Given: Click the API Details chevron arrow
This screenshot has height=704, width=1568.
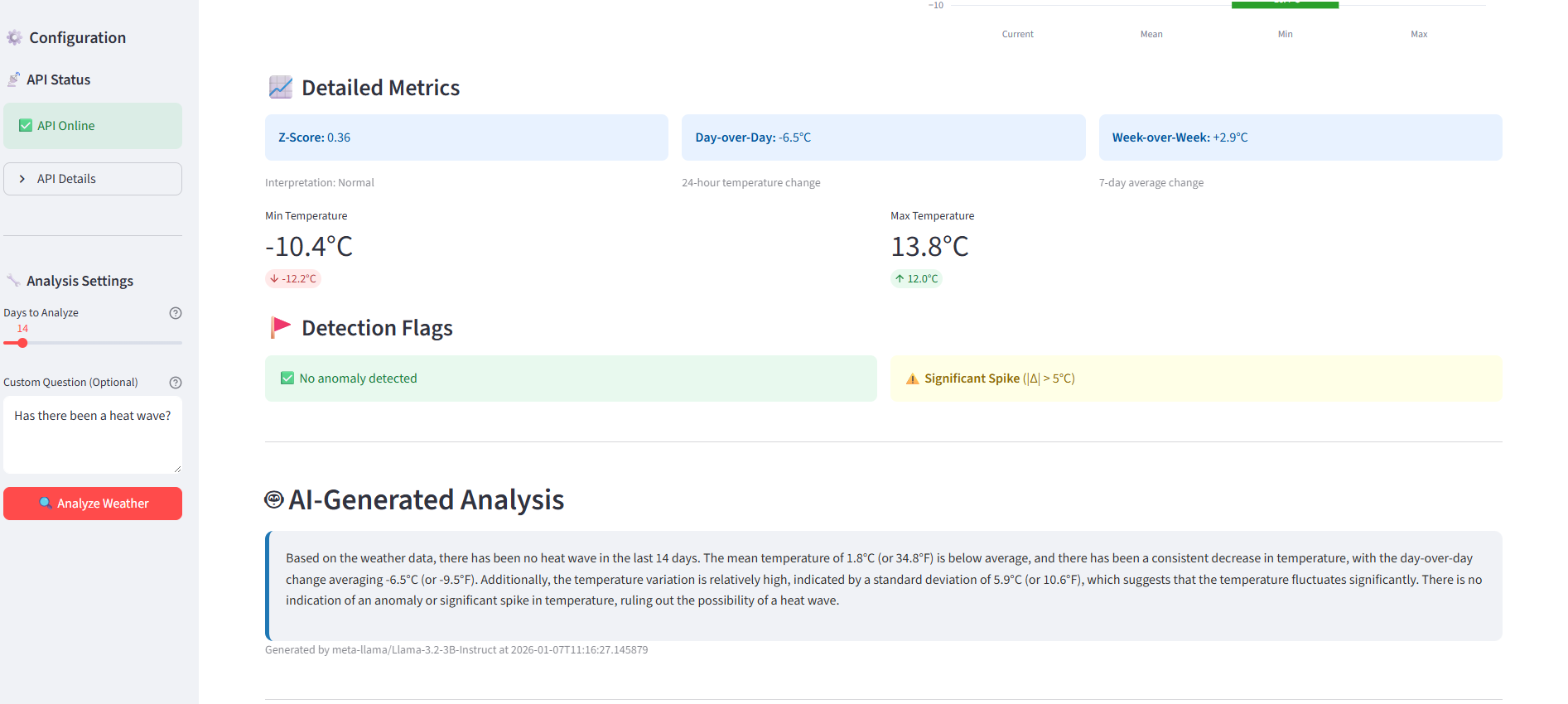Looking at the screenshot, I should [x=22, y=179].
